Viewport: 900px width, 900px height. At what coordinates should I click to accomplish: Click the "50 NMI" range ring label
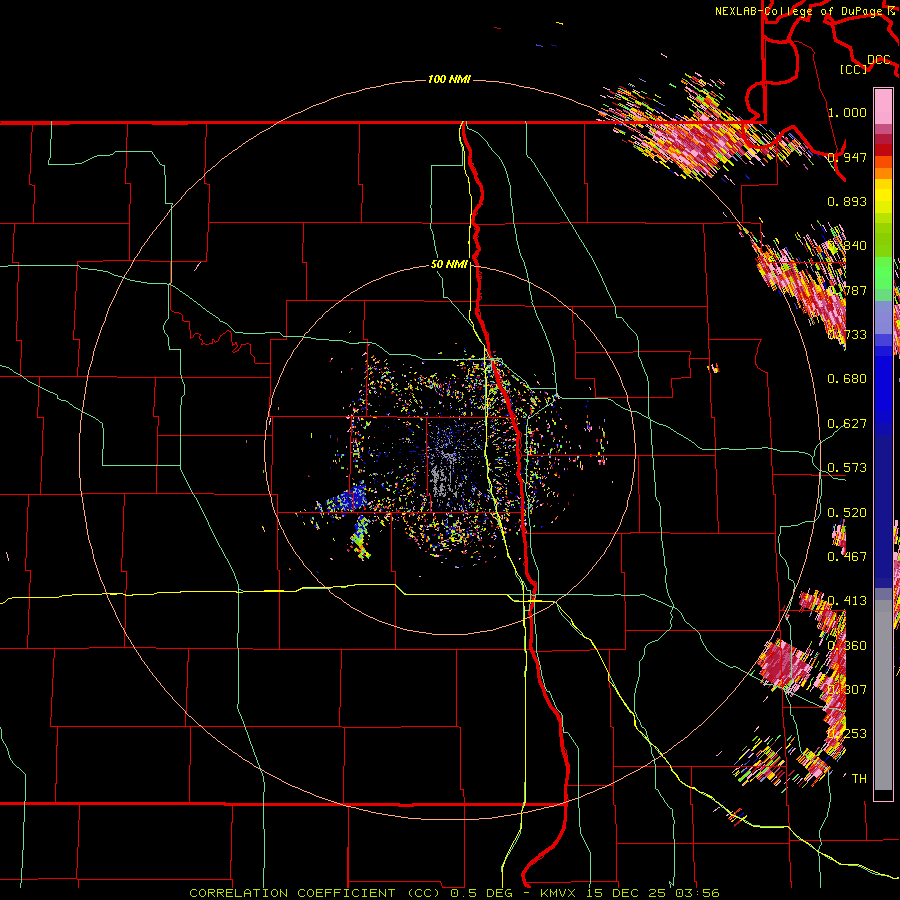coord(449,265)
